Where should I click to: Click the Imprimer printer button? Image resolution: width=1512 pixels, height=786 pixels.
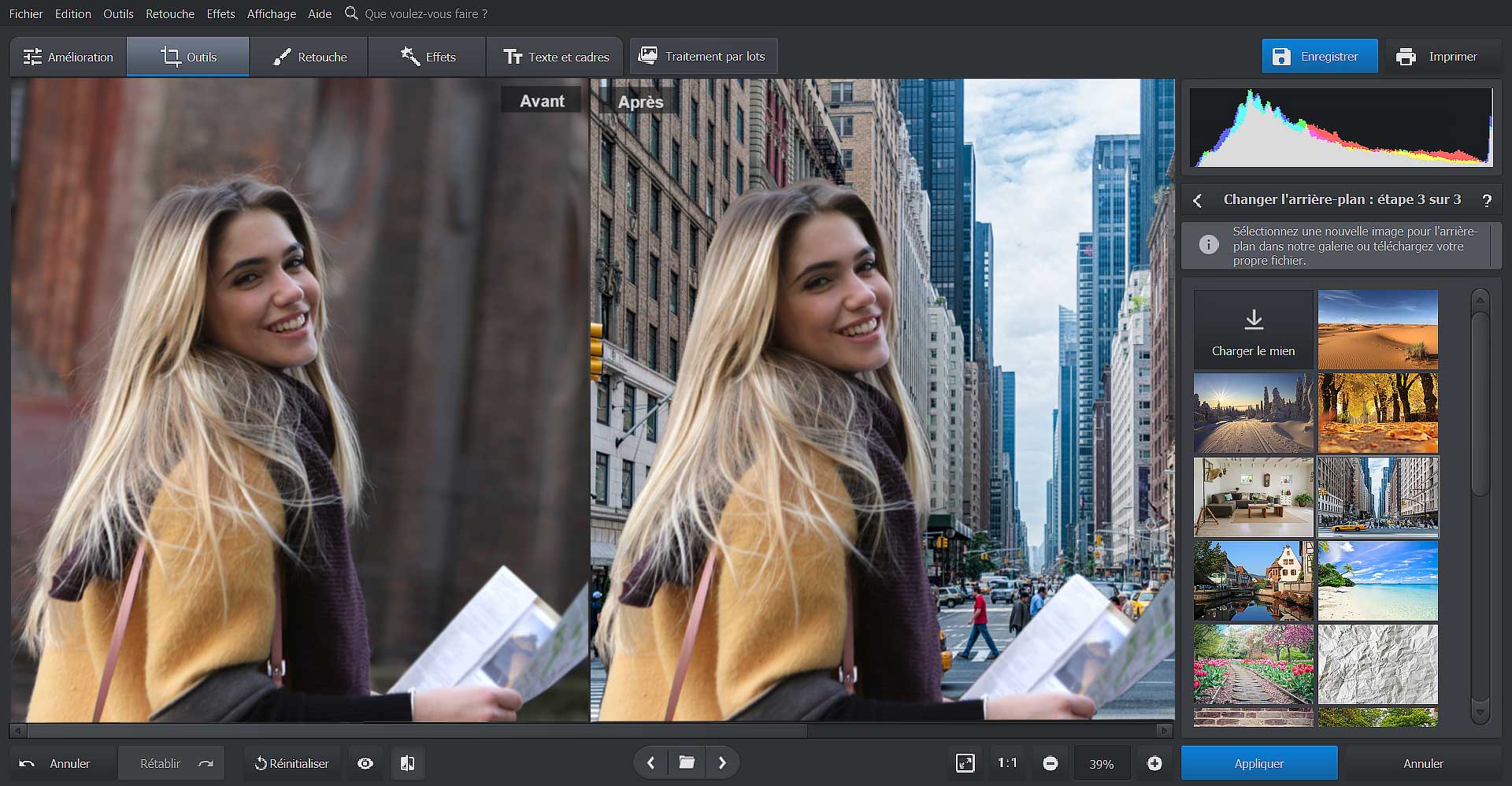[1437, 57]
